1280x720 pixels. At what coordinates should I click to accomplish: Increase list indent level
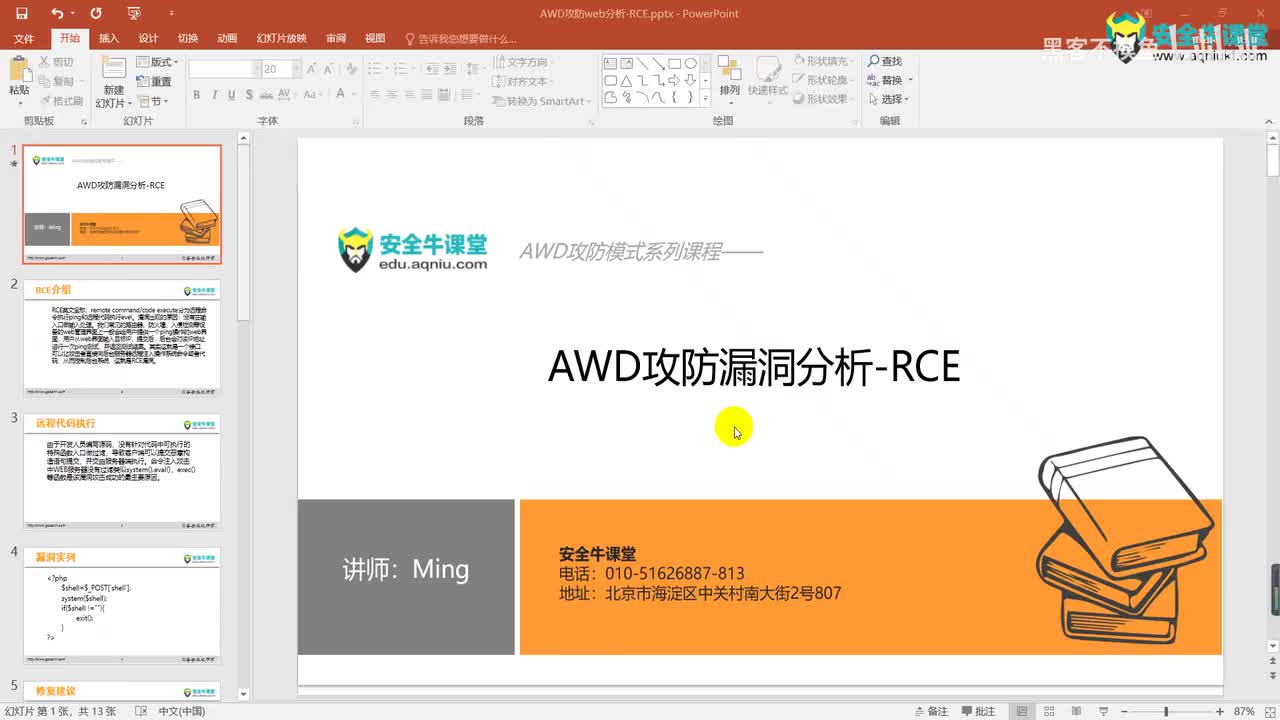pyautogui.click(x=449, y=69)
